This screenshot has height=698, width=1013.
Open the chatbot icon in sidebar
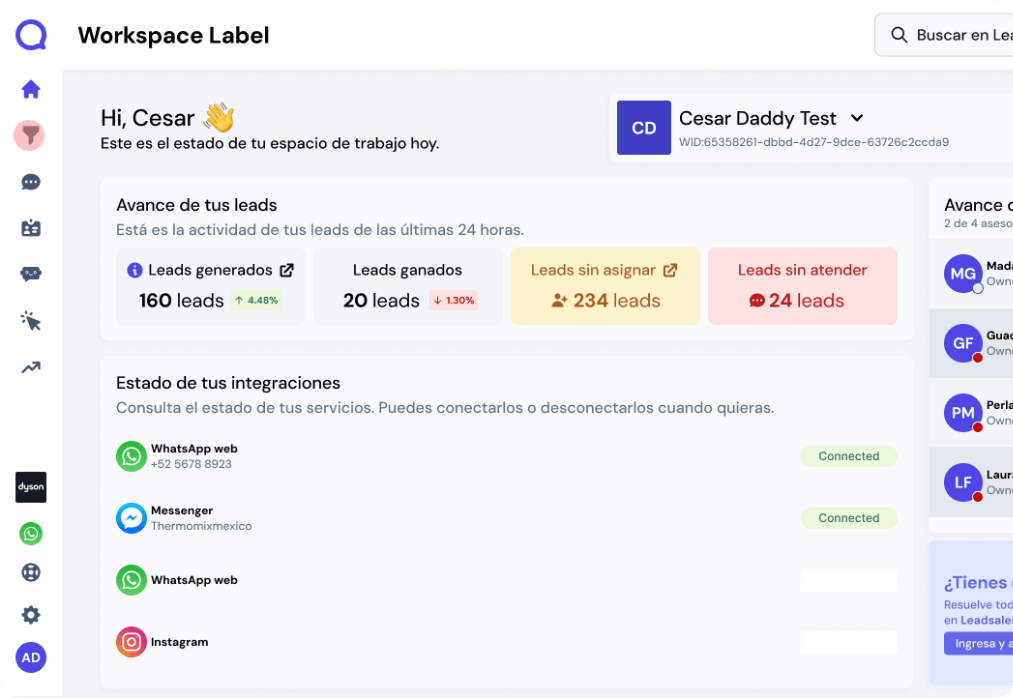[x=31, y=274]
